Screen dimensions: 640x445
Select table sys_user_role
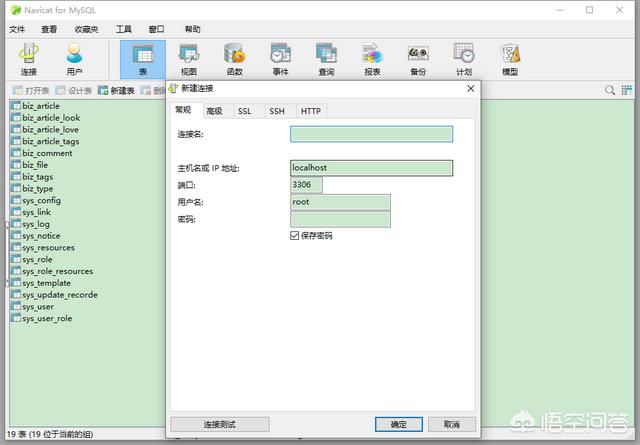coord(42,319)
